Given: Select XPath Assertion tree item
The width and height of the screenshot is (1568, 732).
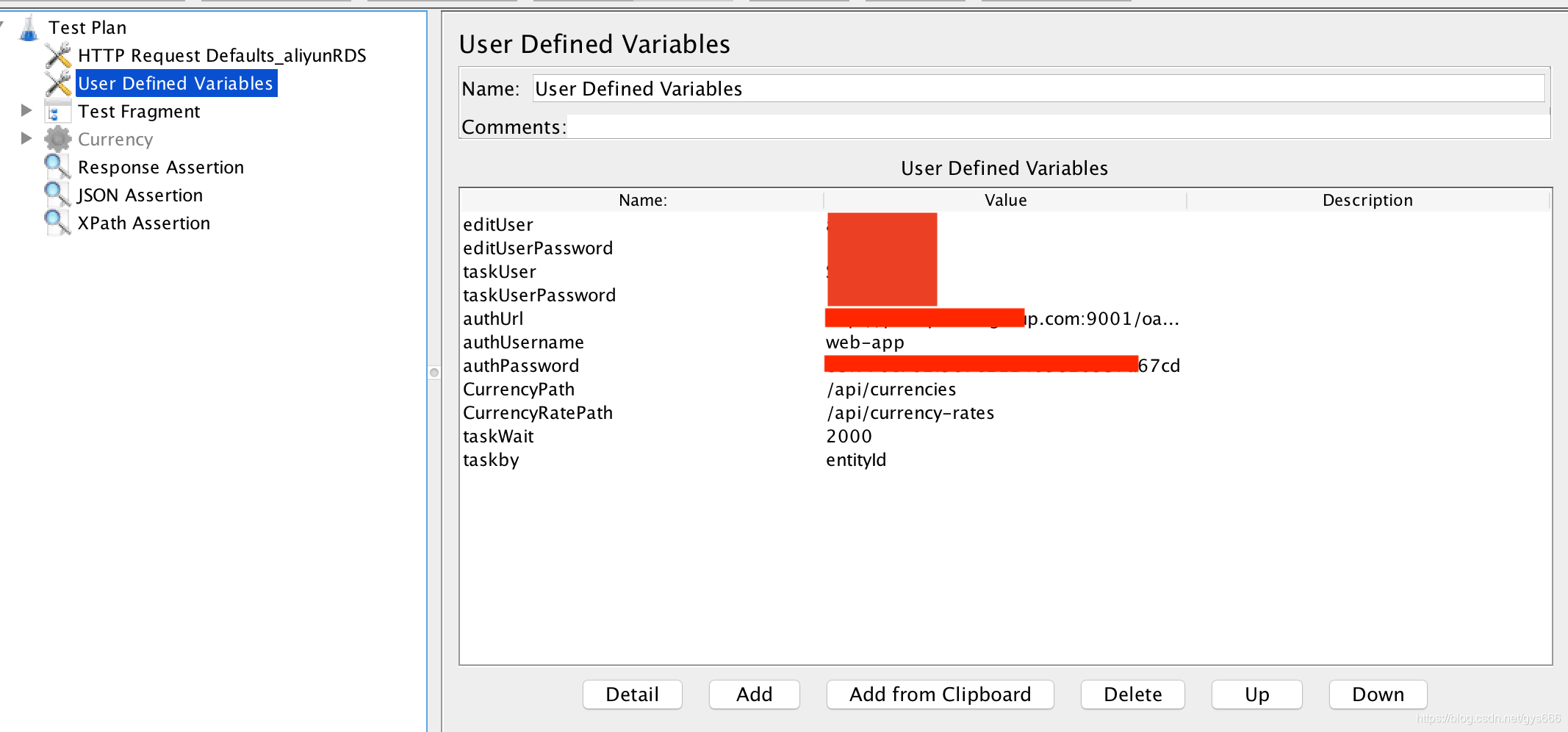Looking at the screenshot, I should [x=144, y=223].
